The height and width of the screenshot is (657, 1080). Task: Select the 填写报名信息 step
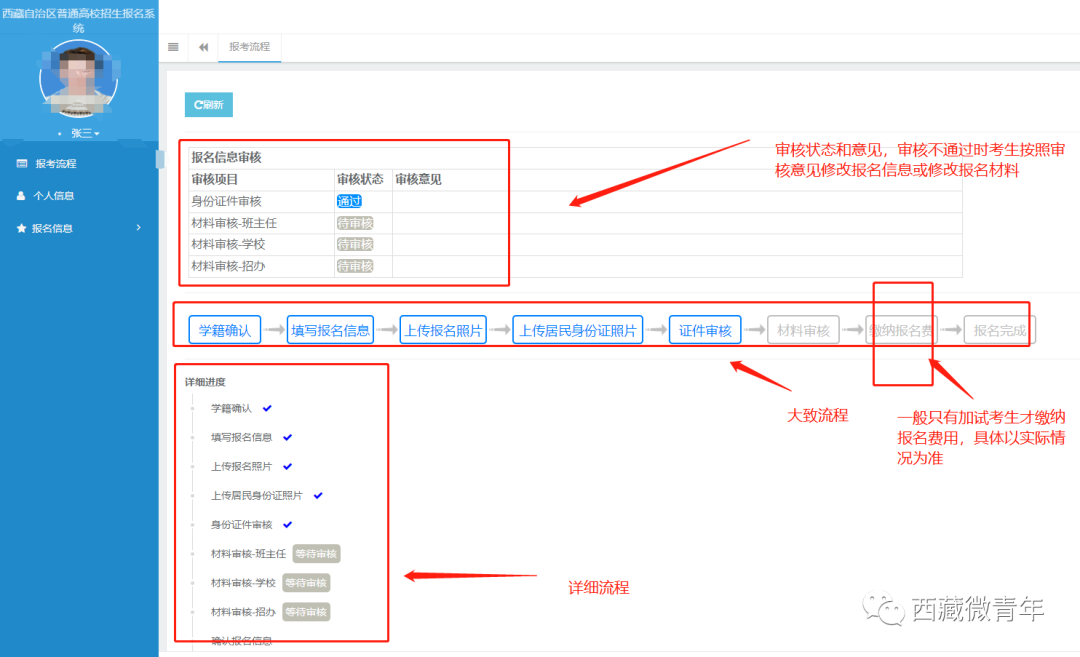click(x=330, y=330)
